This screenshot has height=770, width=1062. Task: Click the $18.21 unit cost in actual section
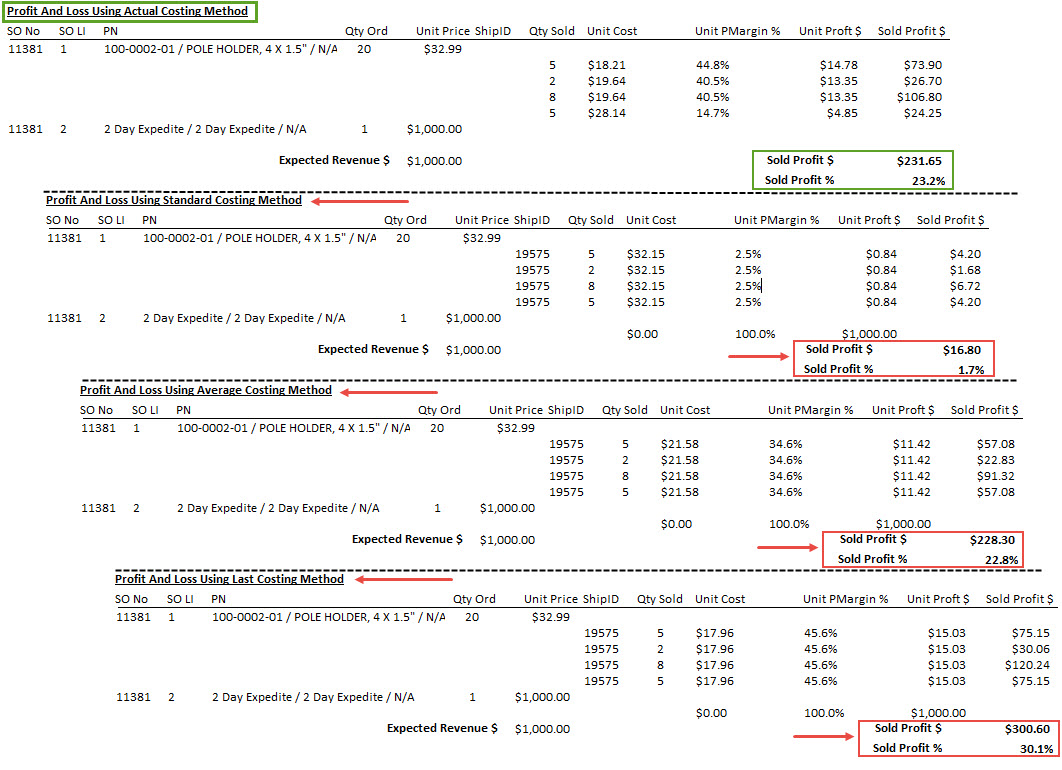(606, 65)
